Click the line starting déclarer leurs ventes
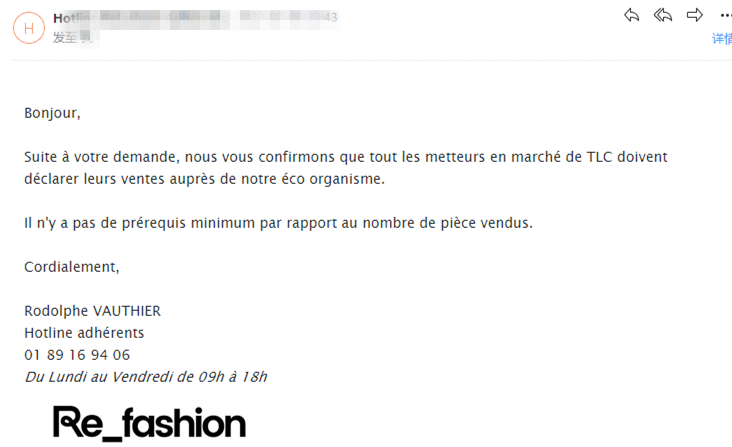This screenshot has width=732, height=447. (204, 179)
